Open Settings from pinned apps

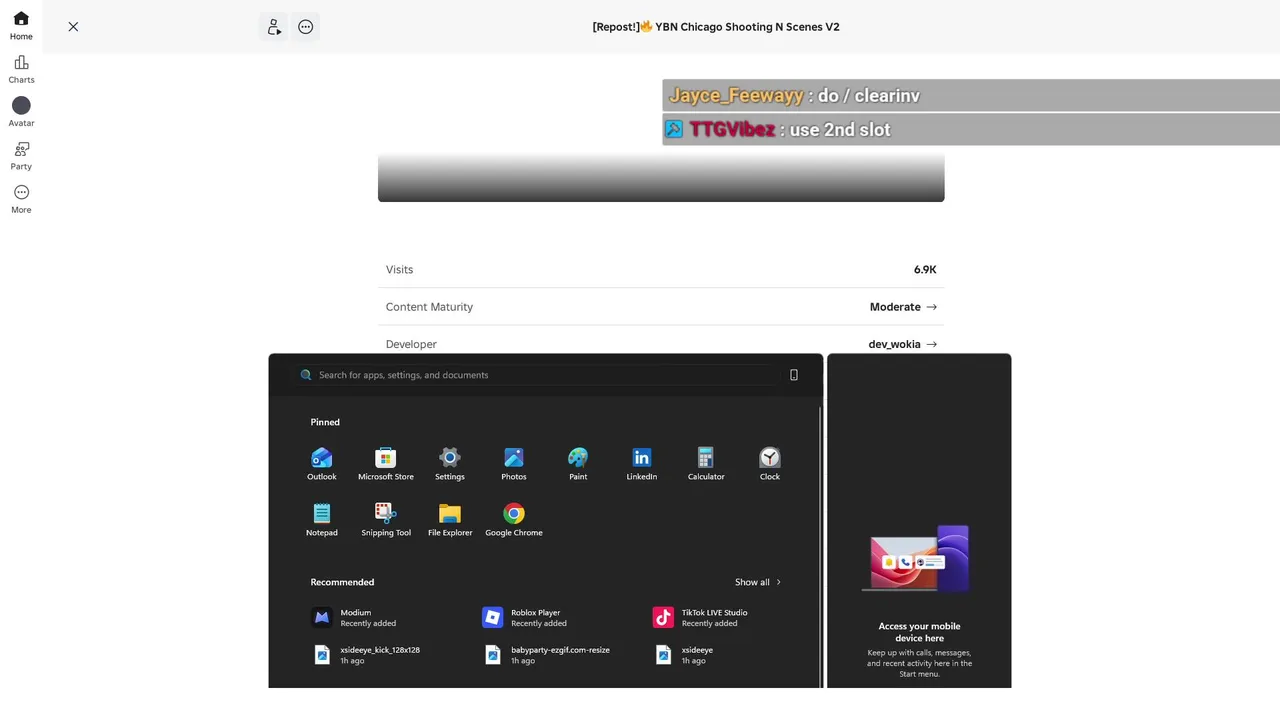click(450, 464)
